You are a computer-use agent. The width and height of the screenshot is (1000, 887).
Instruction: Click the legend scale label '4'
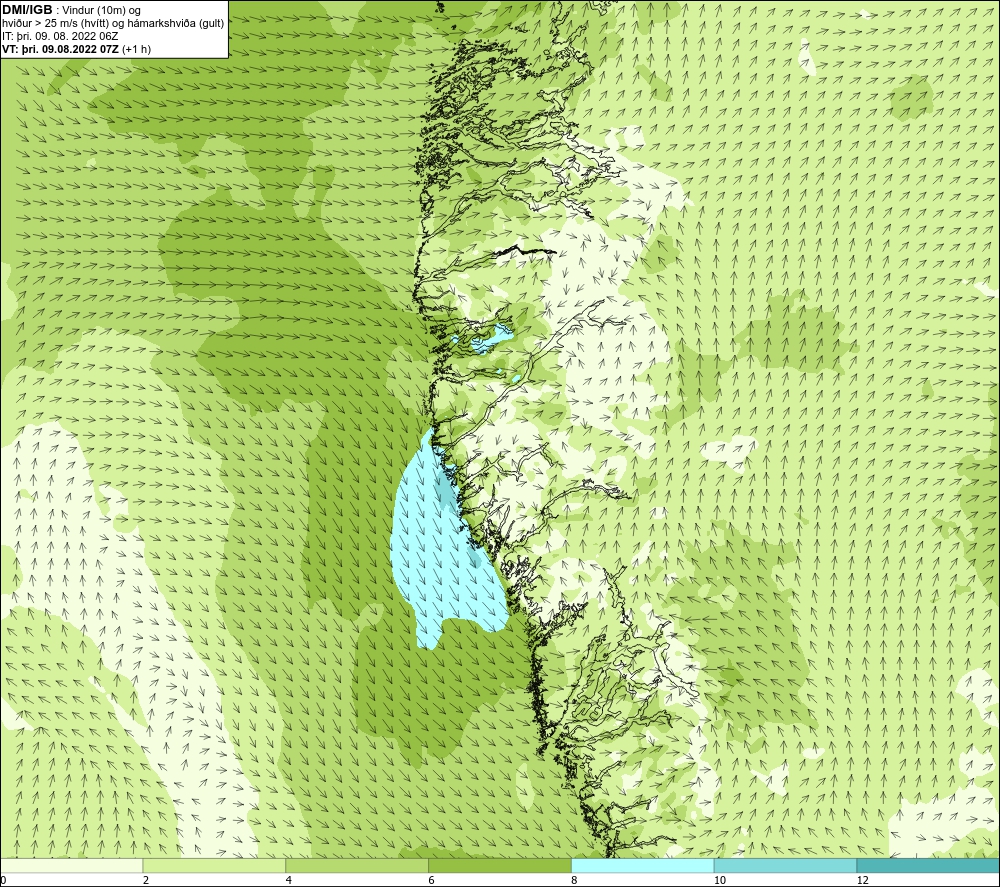289,881
